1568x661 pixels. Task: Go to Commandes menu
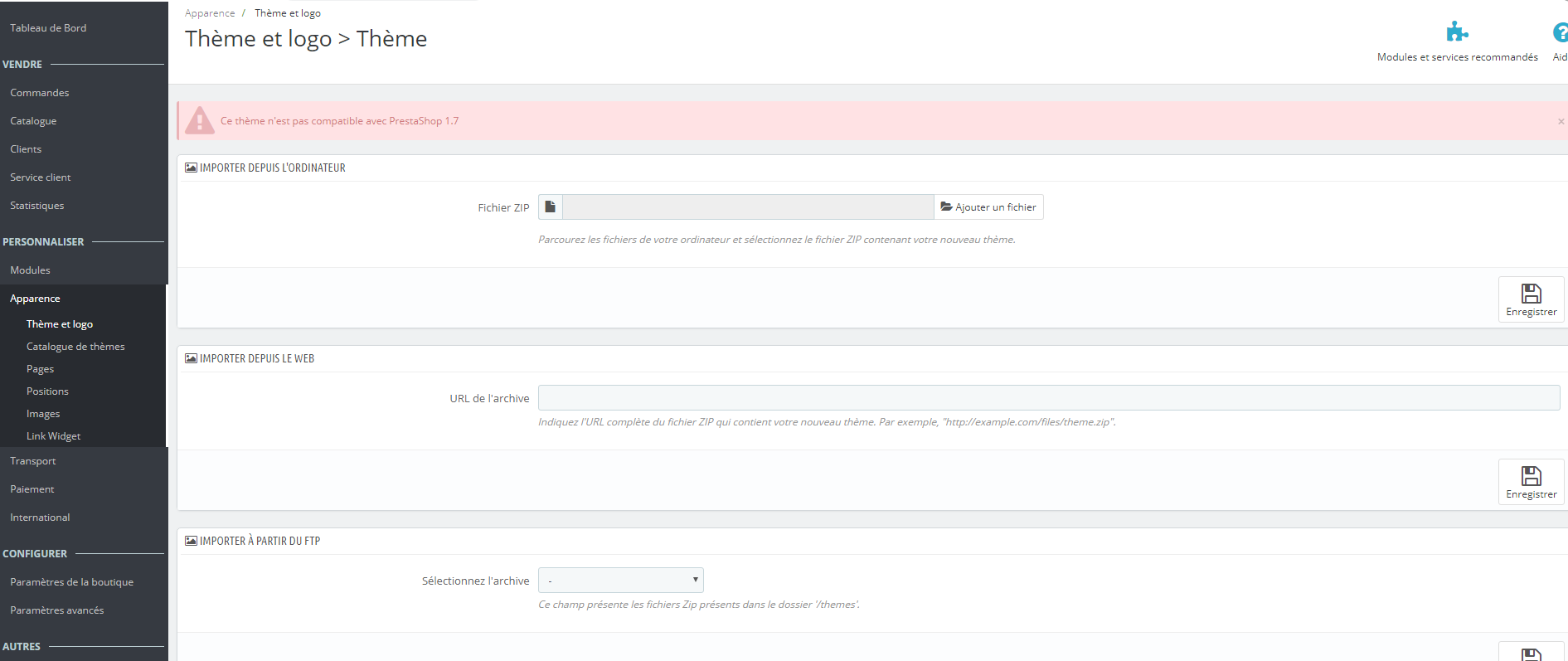tap(40, 93)
